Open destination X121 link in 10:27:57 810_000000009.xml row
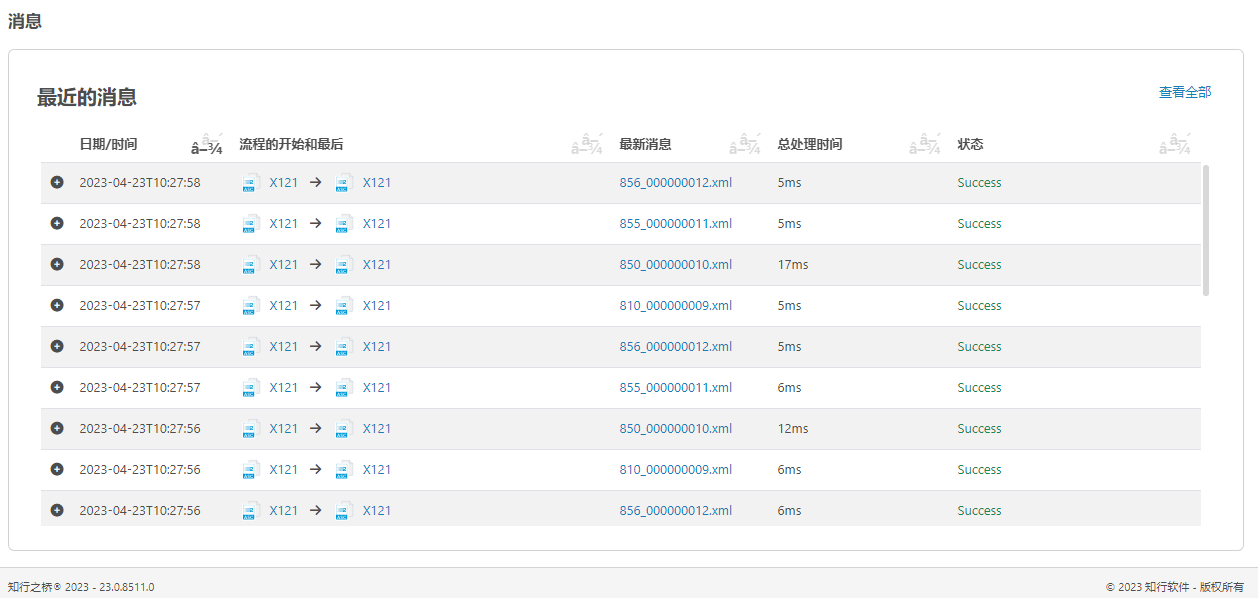Screen dimensions: 1258x598 (x=377, y=306)
